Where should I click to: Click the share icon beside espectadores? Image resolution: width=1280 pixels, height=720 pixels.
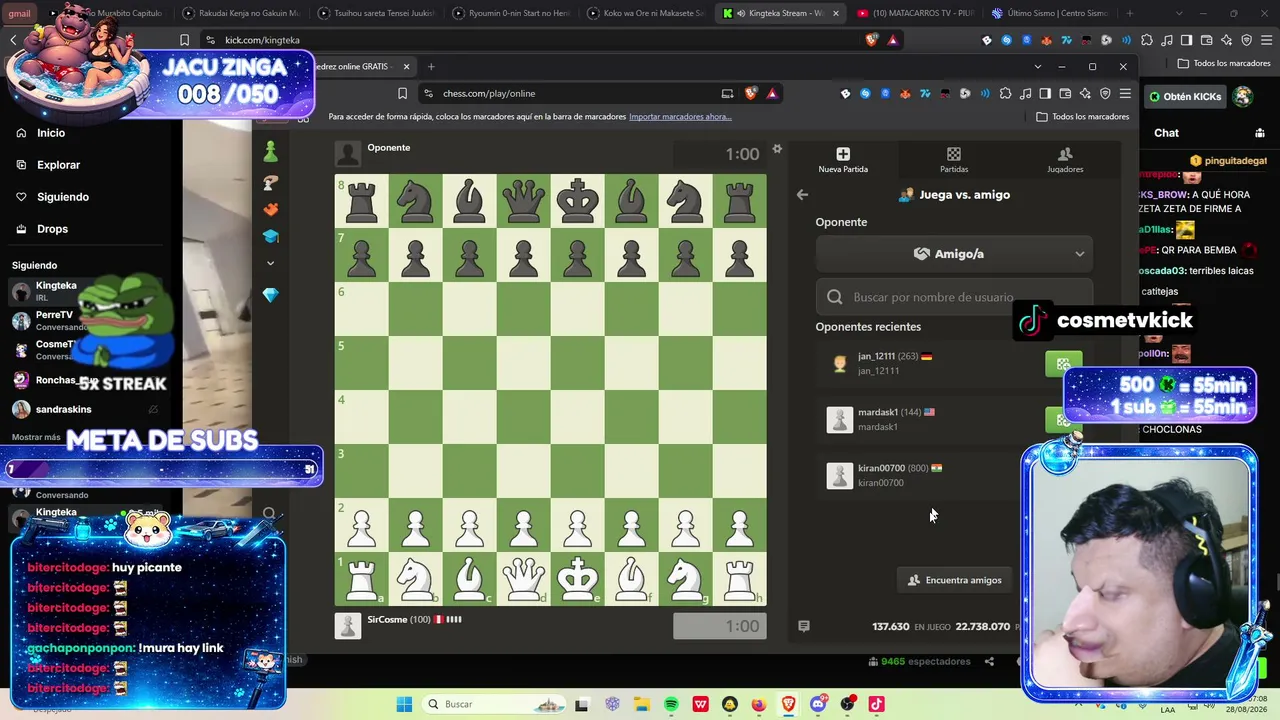click(989, 661)
